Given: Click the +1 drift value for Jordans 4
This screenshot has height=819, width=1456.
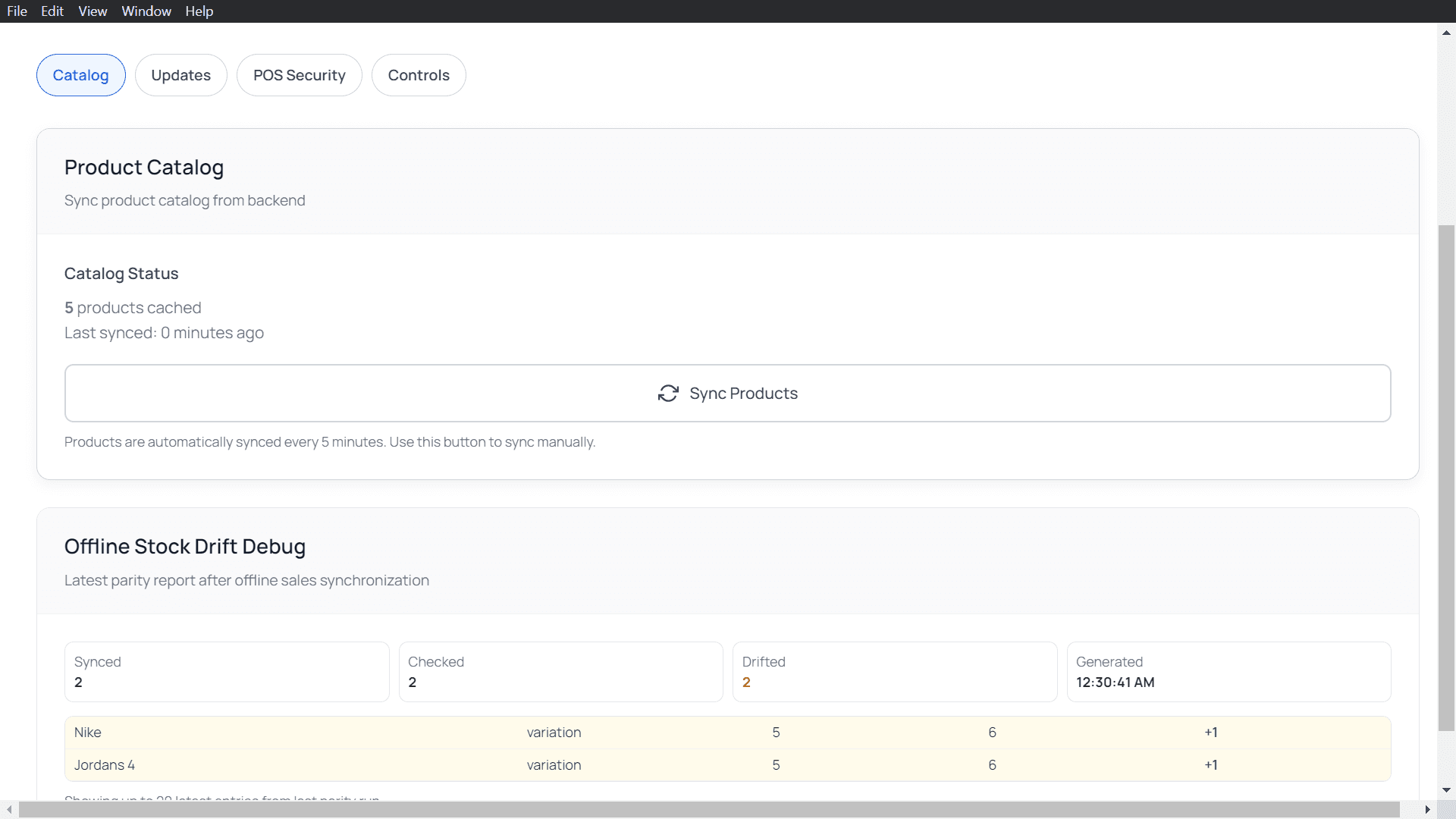Looking at the screenshot, I should pyautogui.click(x=1211, y=765).
